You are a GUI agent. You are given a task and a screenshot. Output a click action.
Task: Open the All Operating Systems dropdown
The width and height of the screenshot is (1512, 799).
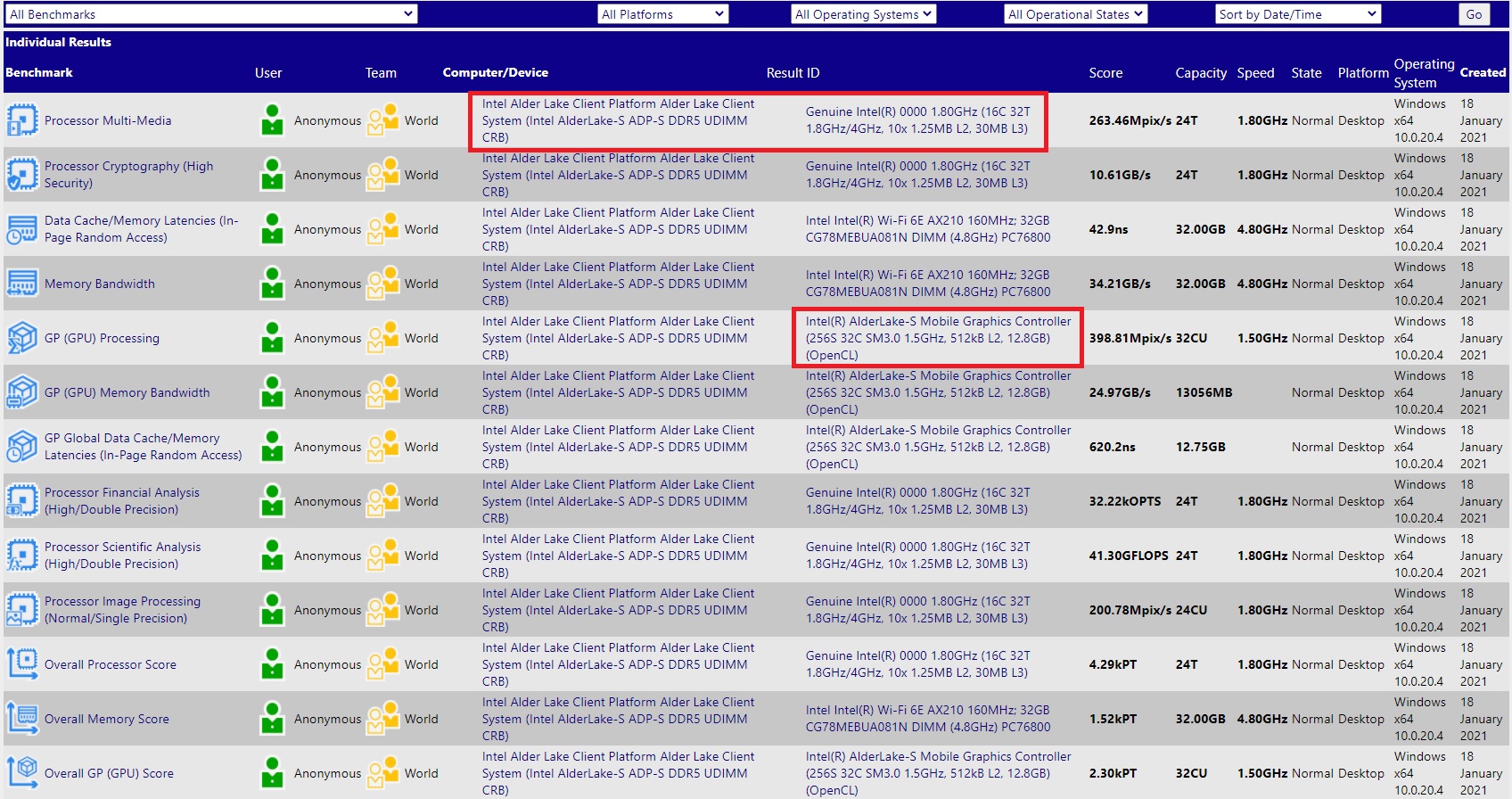point(864,14)
